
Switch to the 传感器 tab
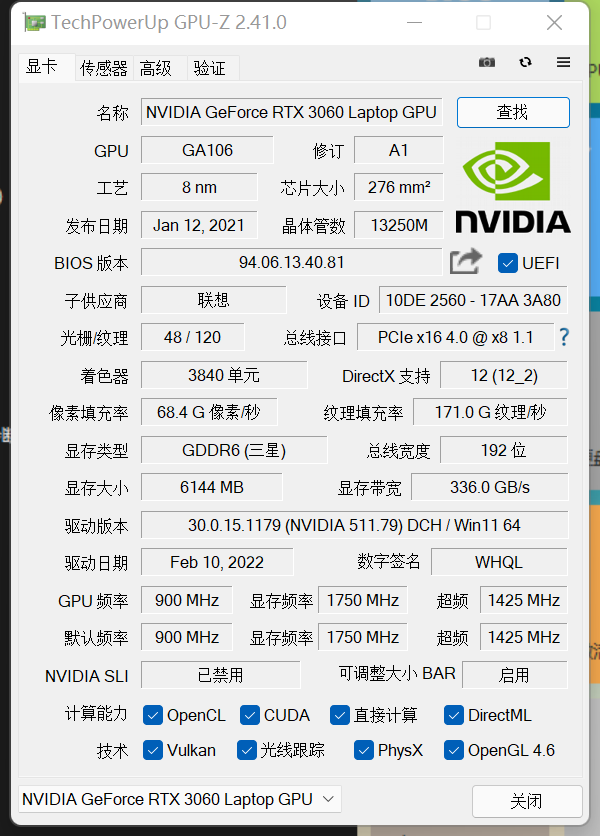click(103, 68)
